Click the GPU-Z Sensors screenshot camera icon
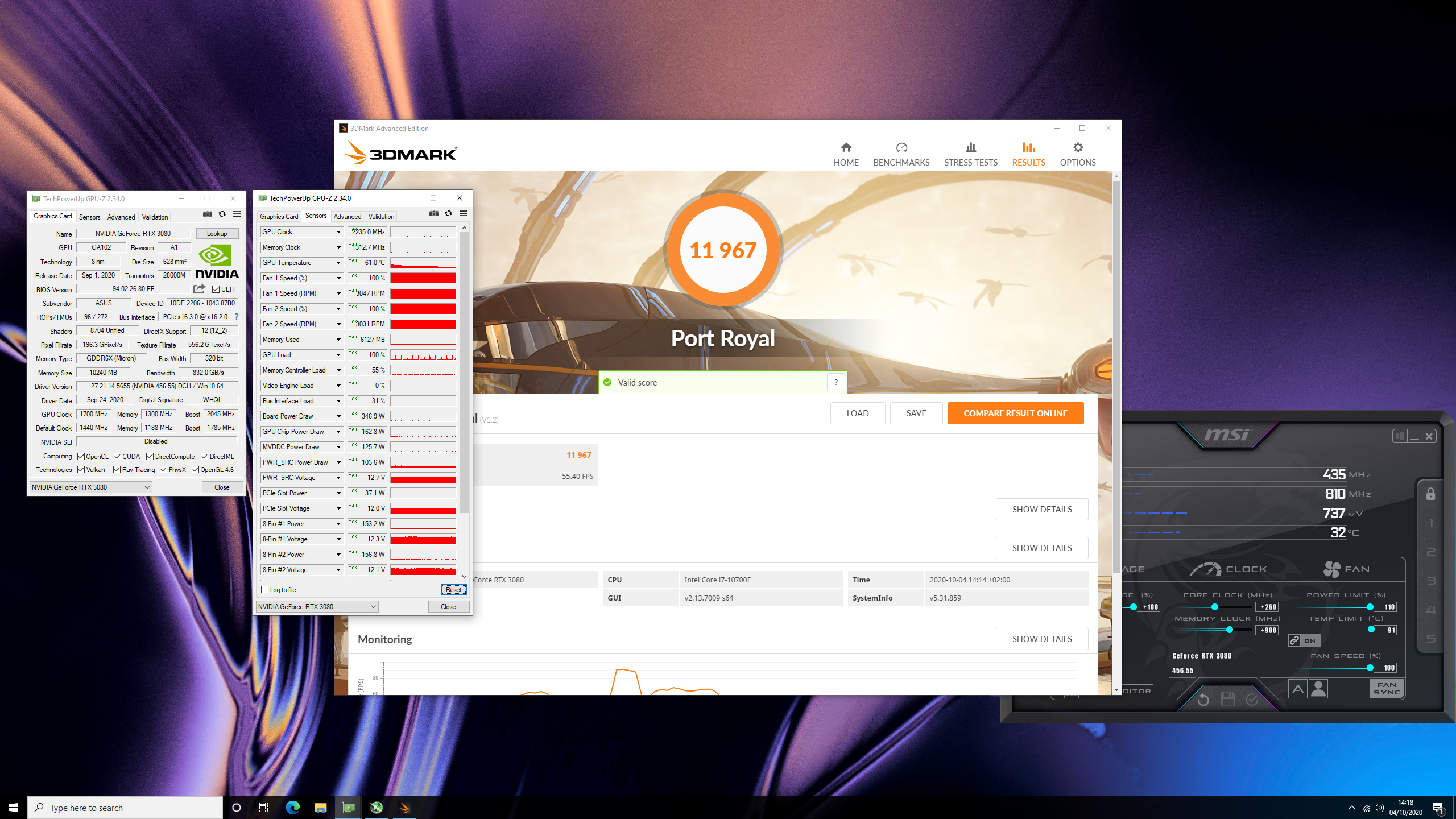This screenshot has width=1456, height=819. (x=434, y=213)
